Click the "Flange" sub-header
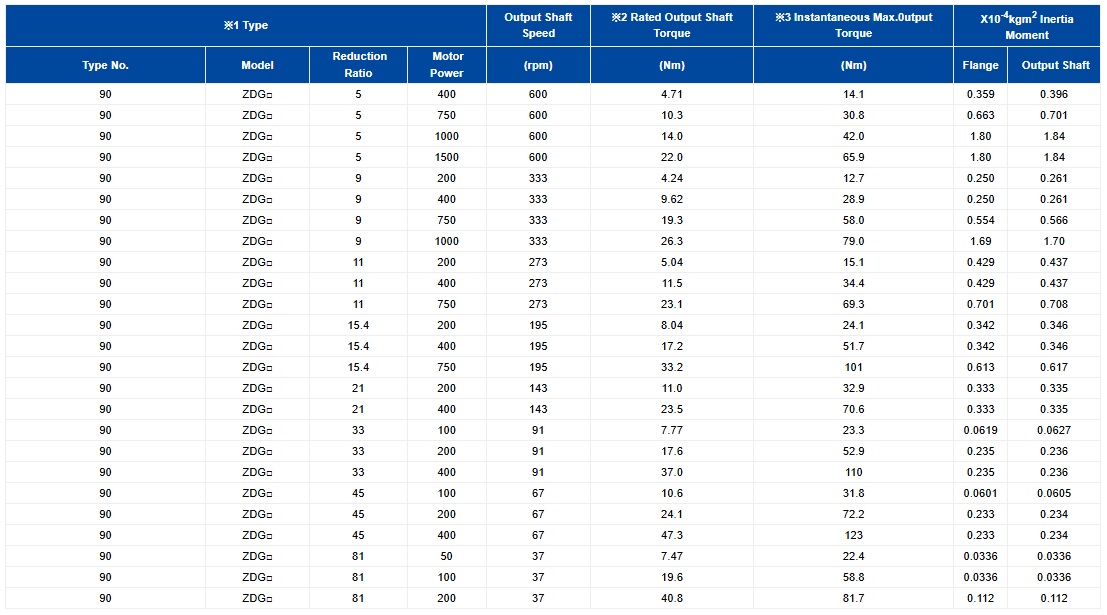This screenshot has height=615, width=1107. click(x=980, y=65)
